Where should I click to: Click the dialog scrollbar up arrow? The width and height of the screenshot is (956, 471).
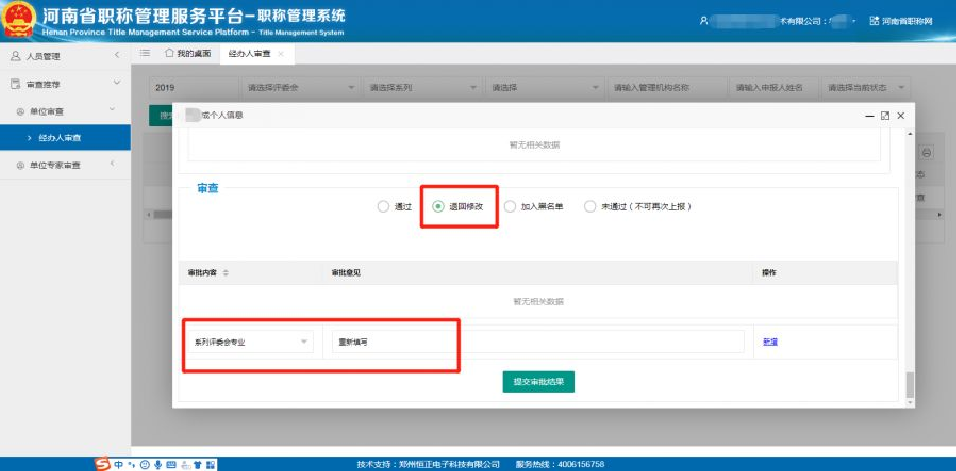click(910, 133)
